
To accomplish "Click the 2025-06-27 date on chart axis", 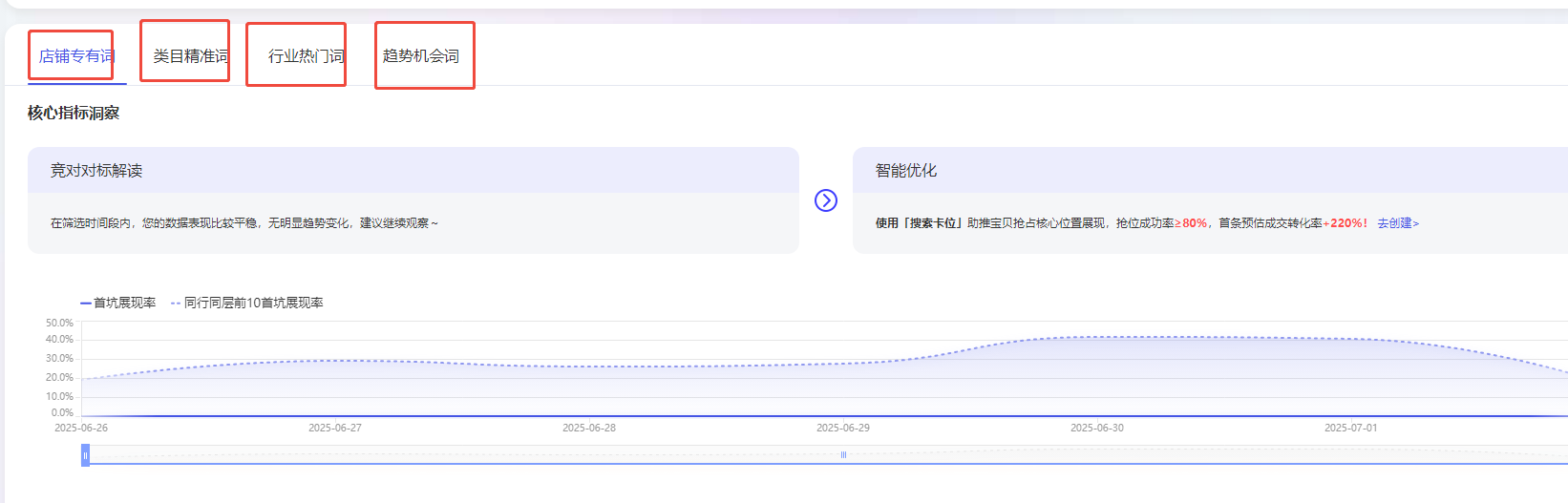I will pyautogui.click(x=335, y=428).
